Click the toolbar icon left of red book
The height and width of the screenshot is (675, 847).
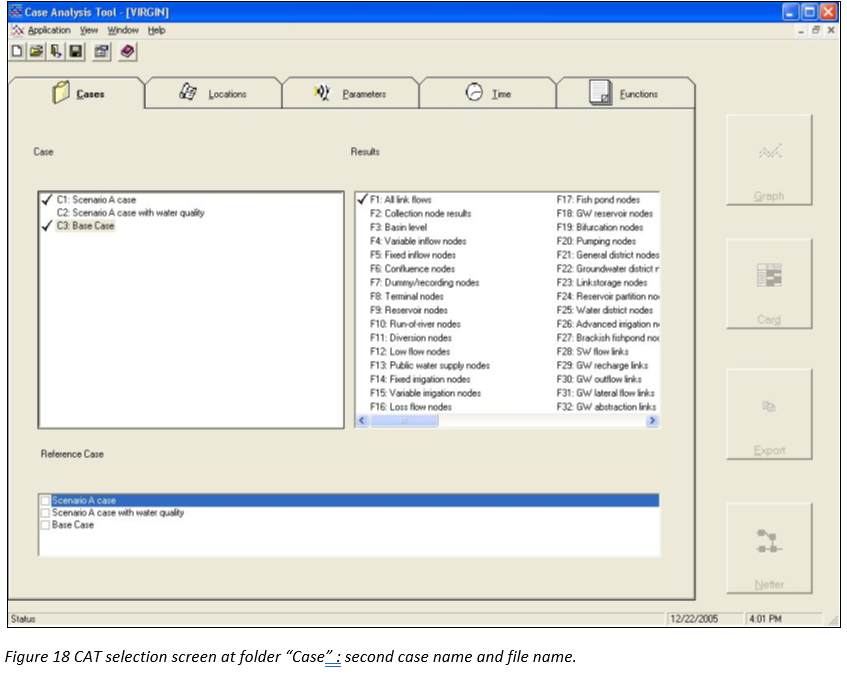(x=101, y=51)
